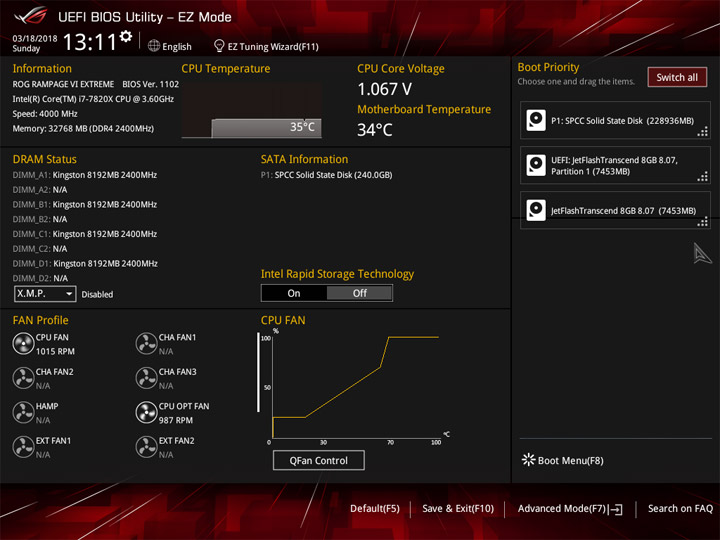The height and width of the screenshot is (540, 720).
Task: Select the EXT FAN2 icon
Action: pyautogui.click(x=146, y=447)
